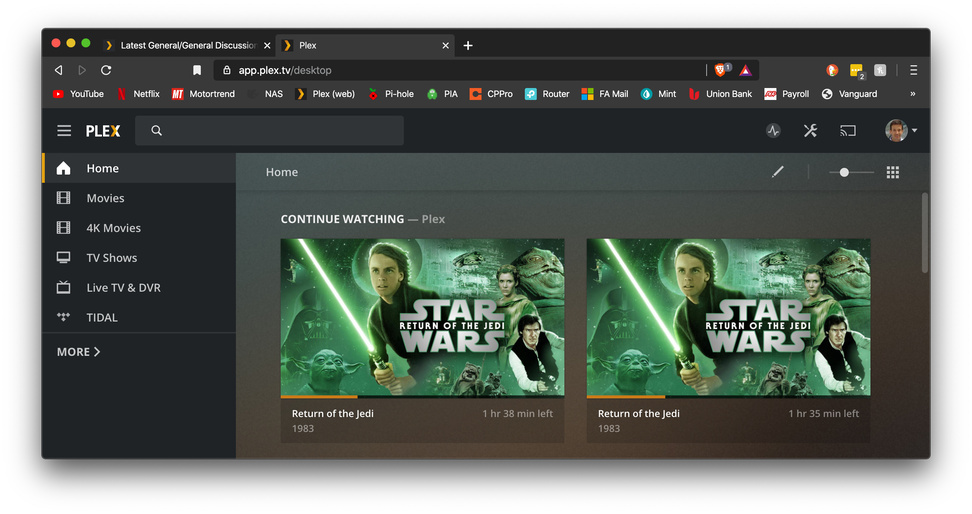This screenshot has width=972, height=514.
Task: Open PIA bookmark
Action: pos(442,94)
